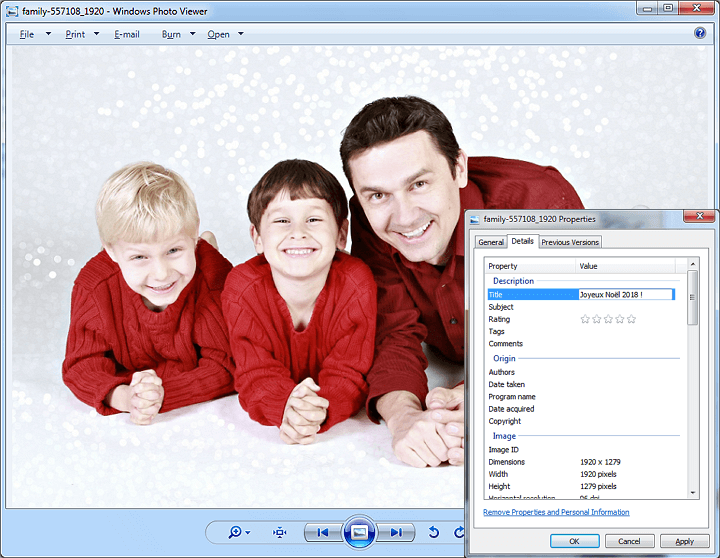Viewport: 720px width, 558px height.
Task: Confirm with the OK button
Action: pyautogui.click(x=574, y=541)
